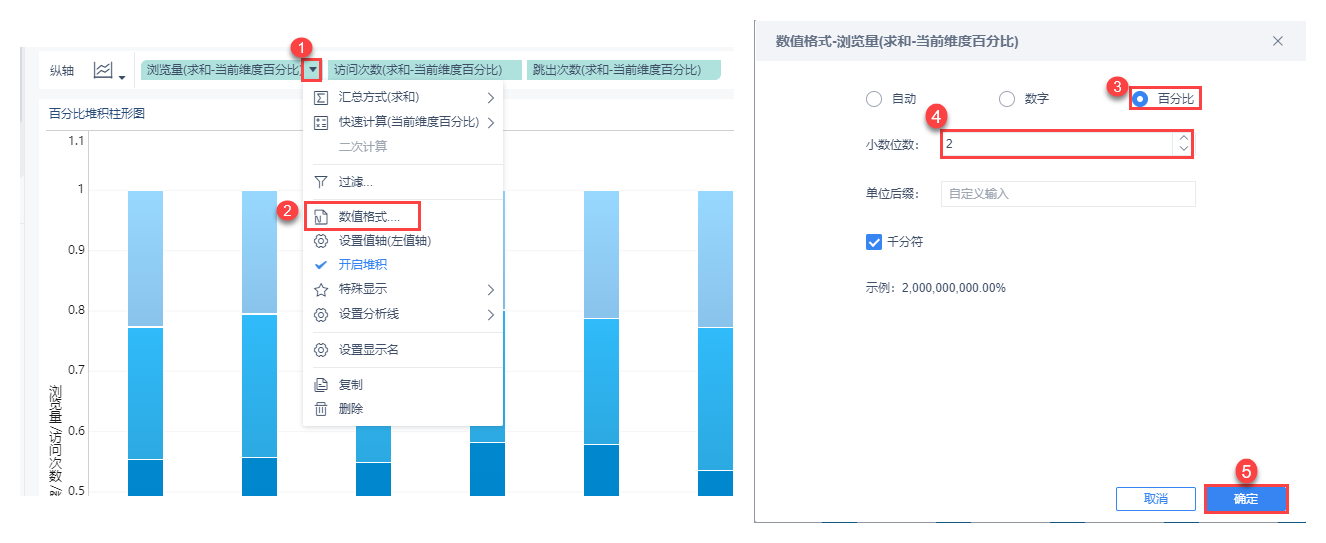Viewport: 1326px width, 543px height.
Task: Click the 确定 button
Action: (x=1246, y=499)
